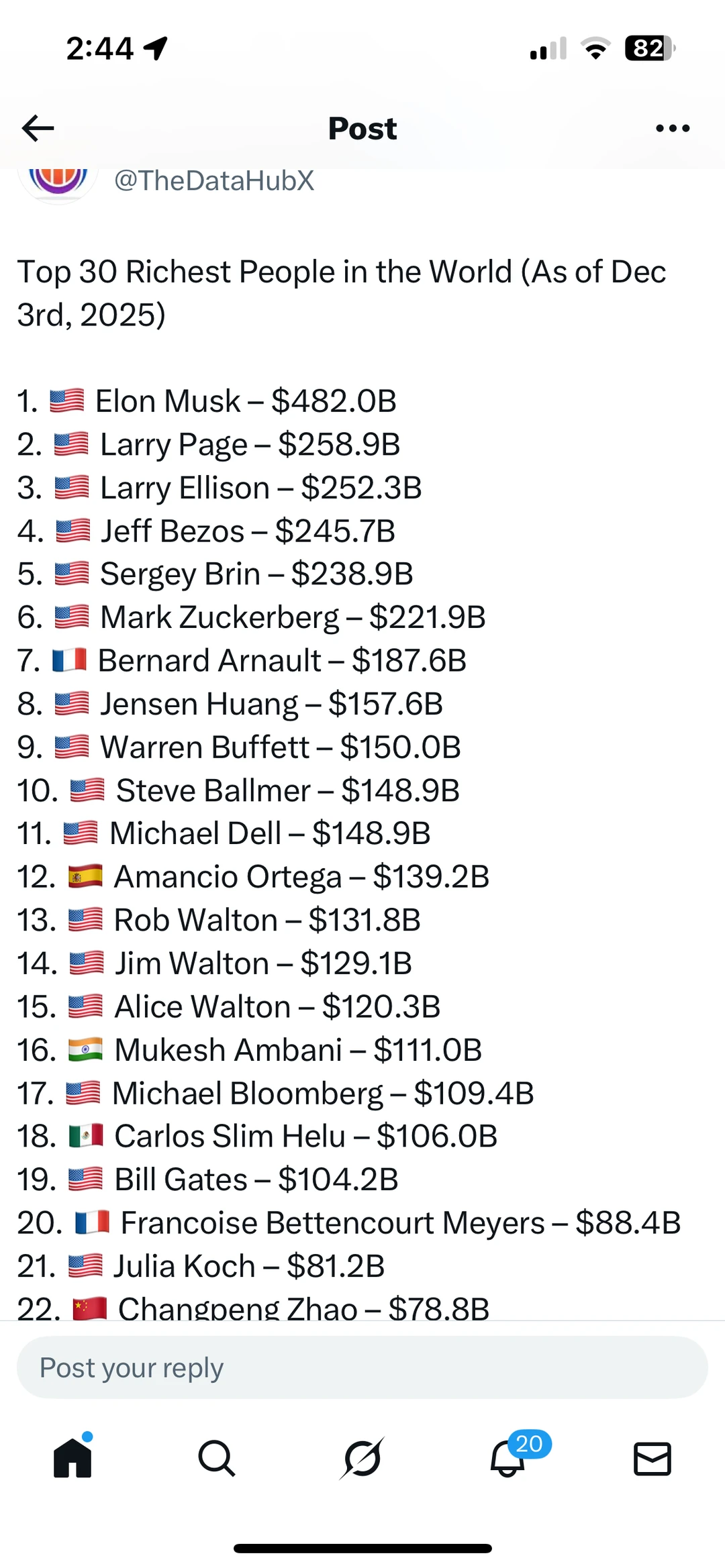Tap the Wi-Fi status icon
Image resolution: width=725 pixels, height=1568 pixels.
pyautogui.click(x=595, y=48)
